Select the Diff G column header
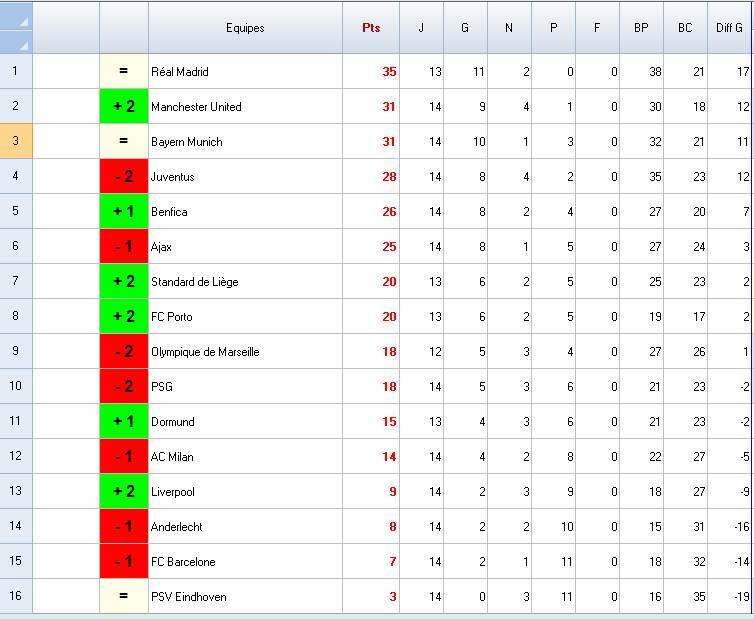The width and height of the screenshot is (754, 619). pyautogui.click(x=729, y=28)
